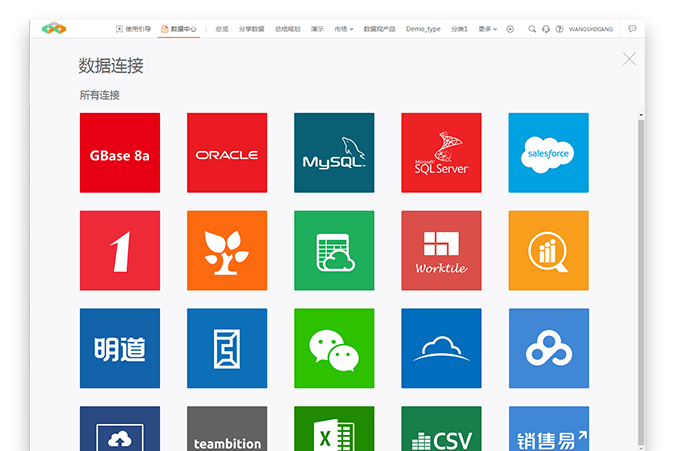Choose the teambition connector

(x=227, y=429)
